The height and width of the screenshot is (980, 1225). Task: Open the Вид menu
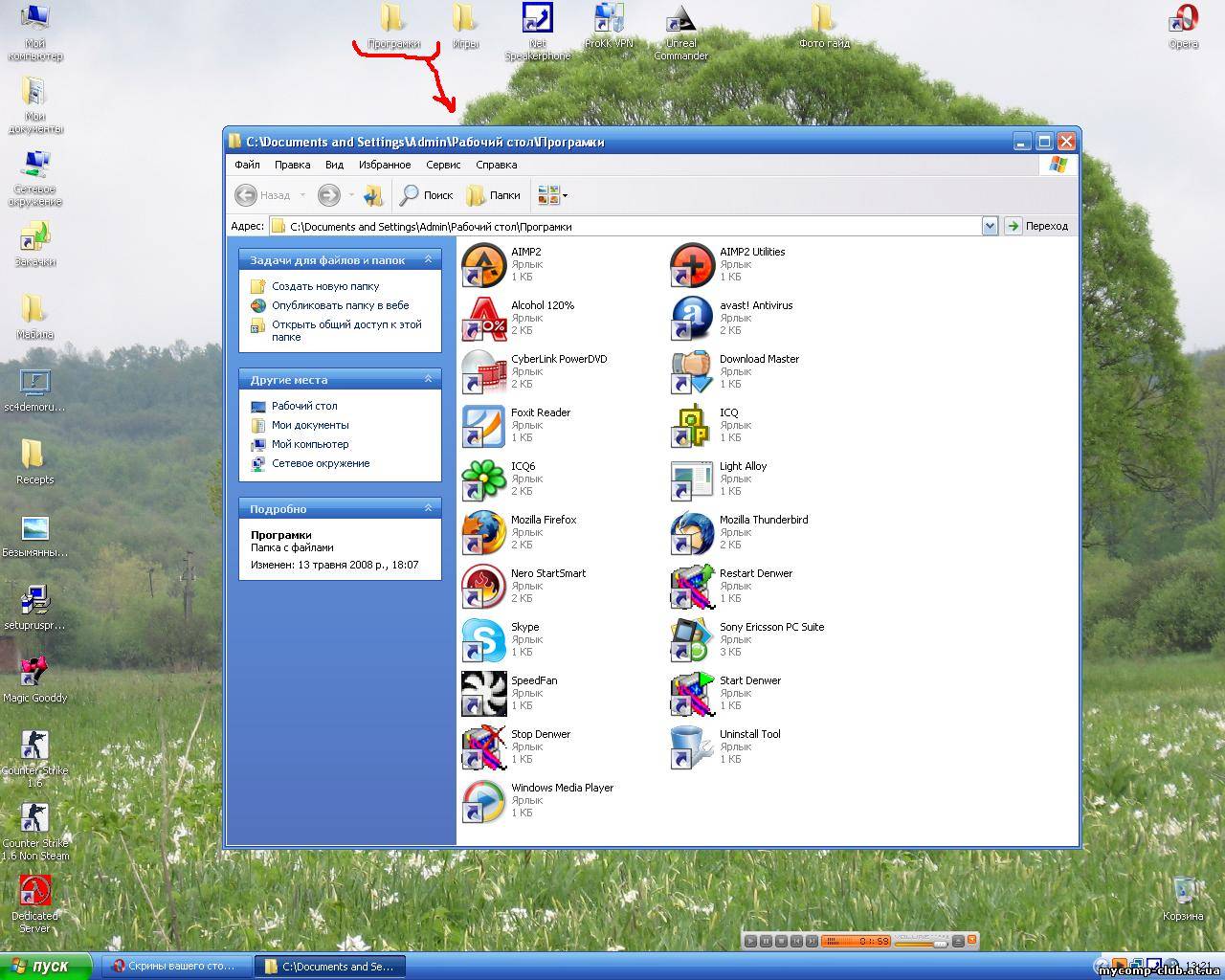pos(334,165)
